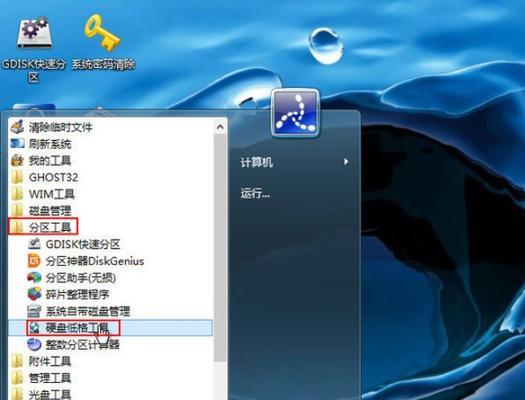
Task: Open the 运行... dialog
Action: click(x=255, y=193)
